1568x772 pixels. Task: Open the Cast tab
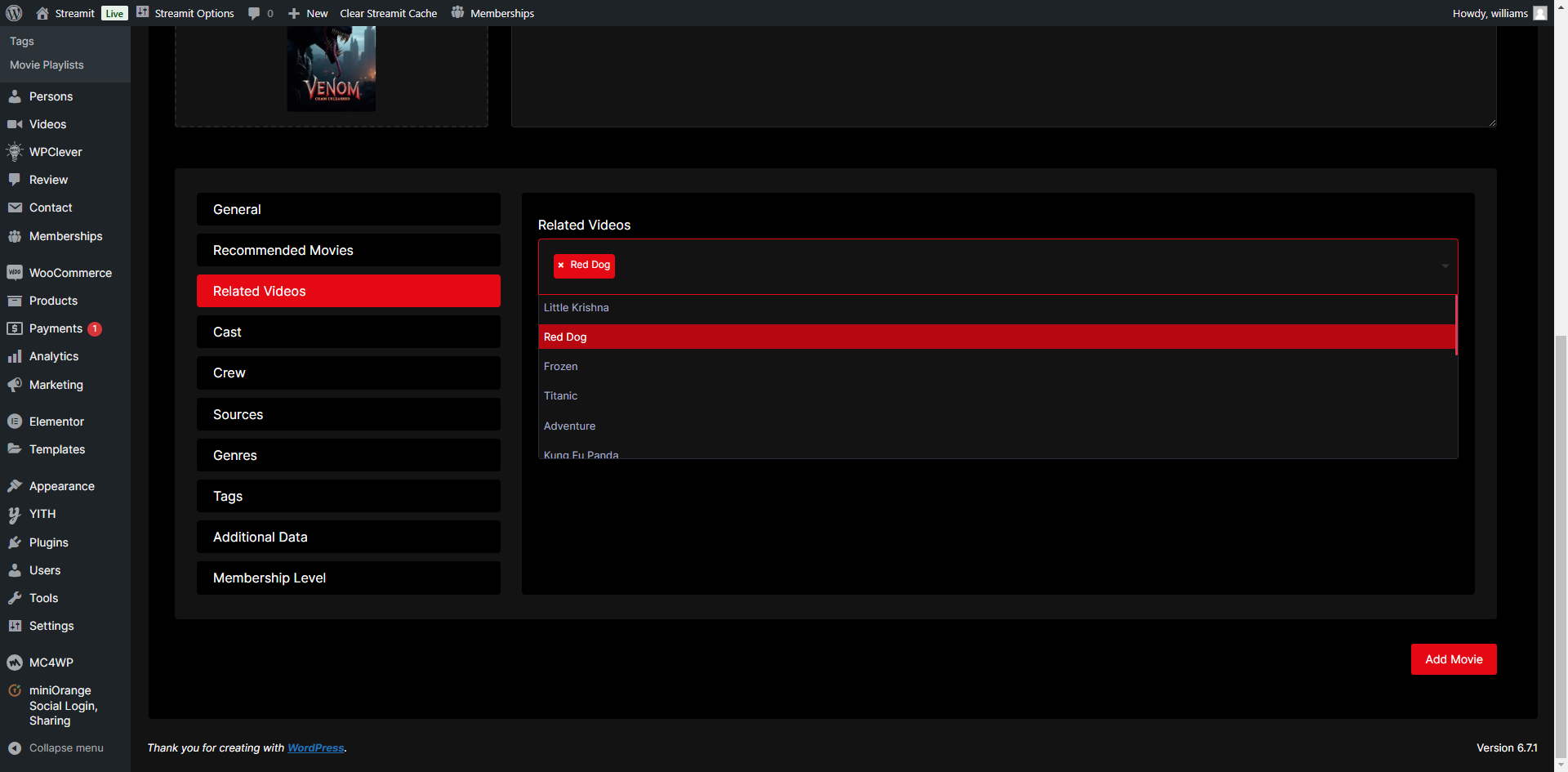coord(349,332)
